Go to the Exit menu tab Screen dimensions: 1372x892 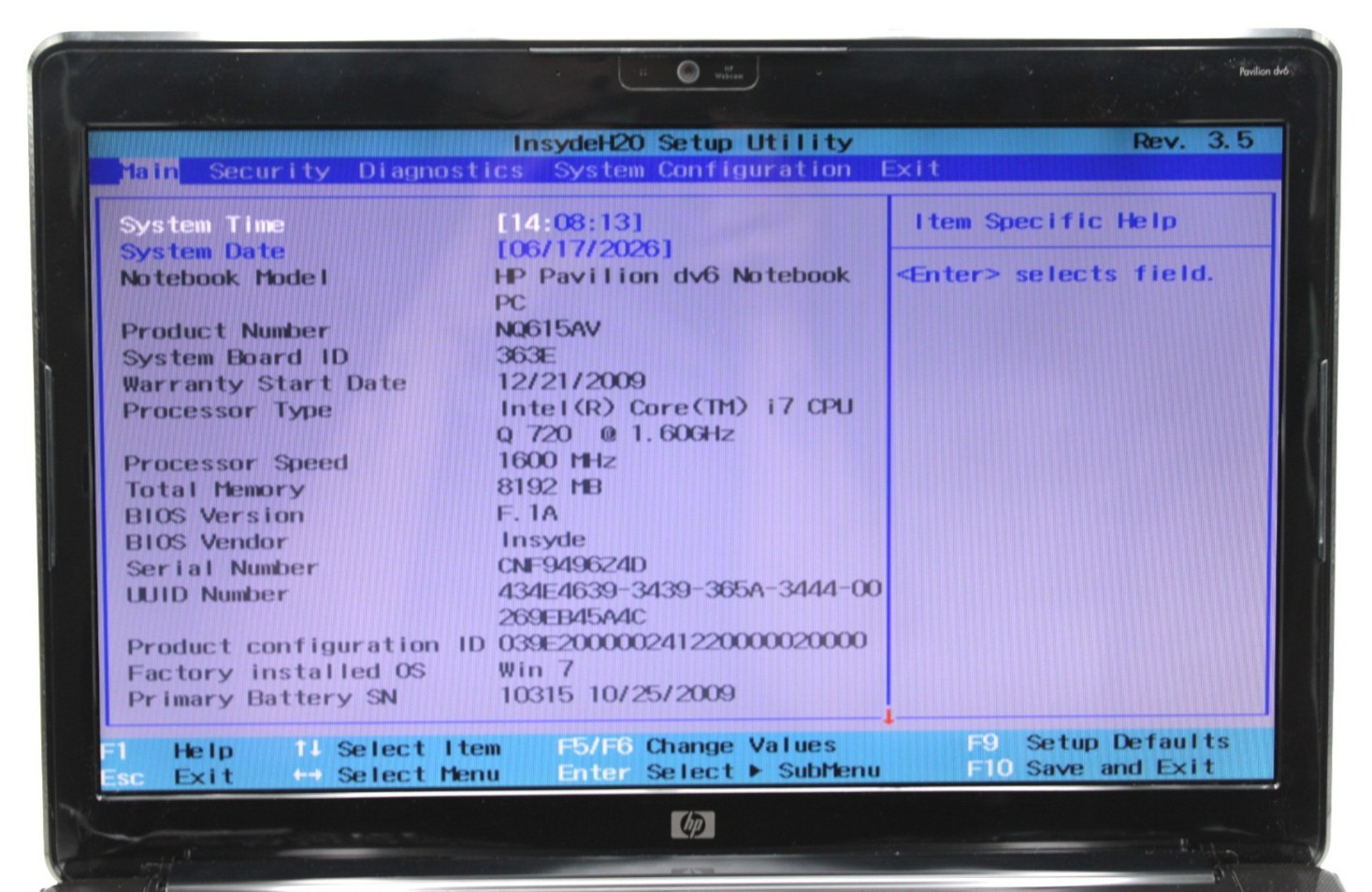[910, 168]
